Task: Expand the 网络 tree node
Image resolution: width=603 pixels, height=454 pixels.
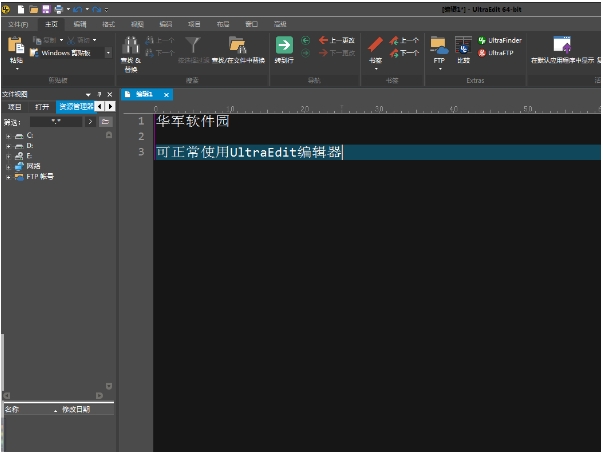Action: coord(8,167)
